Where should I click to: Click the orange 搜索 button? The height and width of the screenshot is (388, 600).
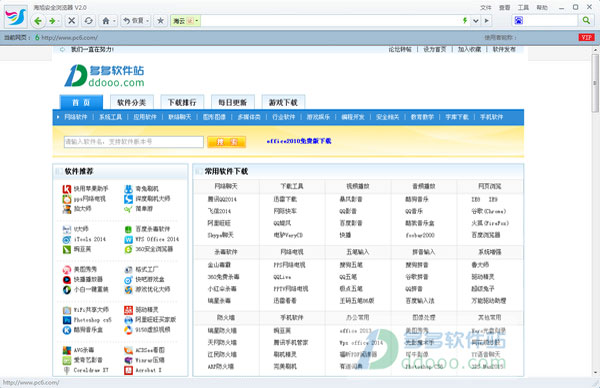pyautogui.click(x=227, y=142)
